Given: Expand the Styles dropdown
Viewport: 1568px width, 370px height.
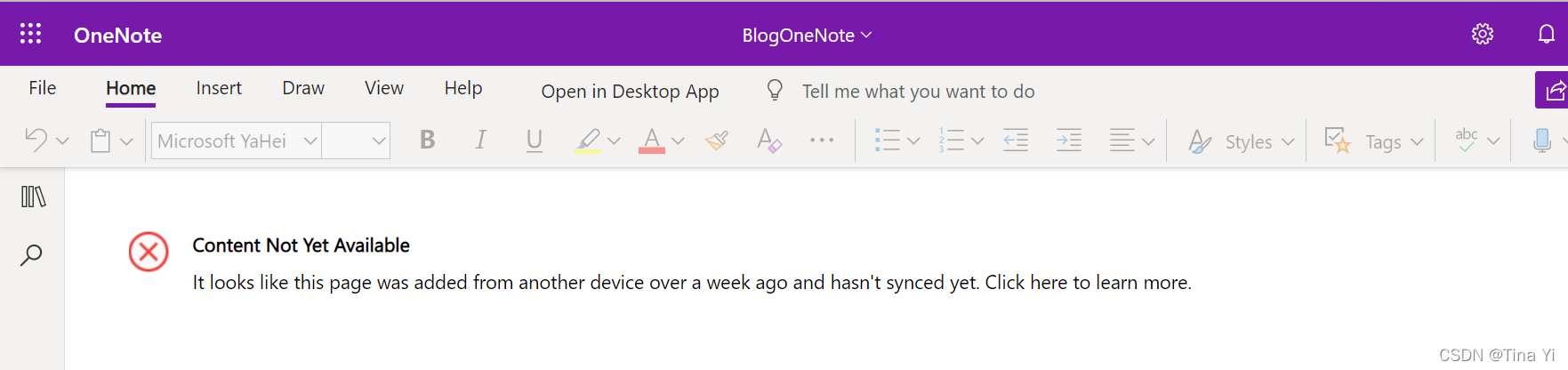Looking at the screenshot, I should click(x=1242, y=141).
